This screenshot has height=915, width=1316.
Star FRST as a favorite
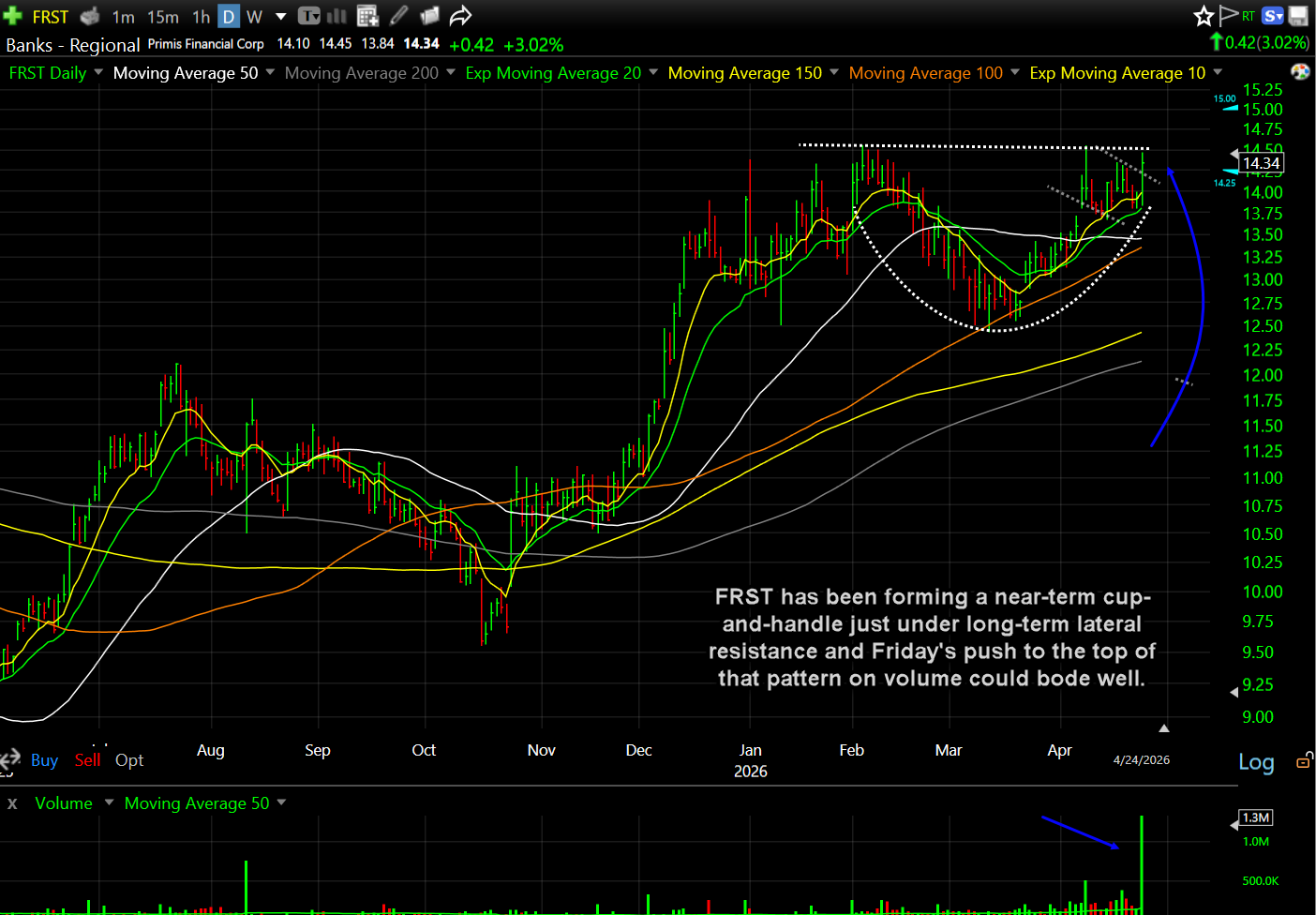click(1204, 16)
